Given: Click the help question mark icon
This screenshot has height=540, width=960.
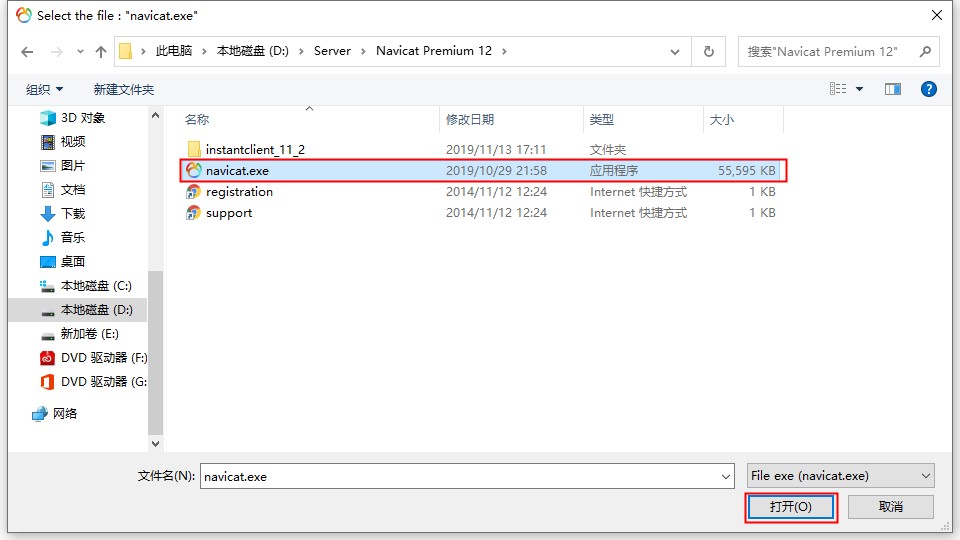Looking at the screenshot, I should 928,89.
